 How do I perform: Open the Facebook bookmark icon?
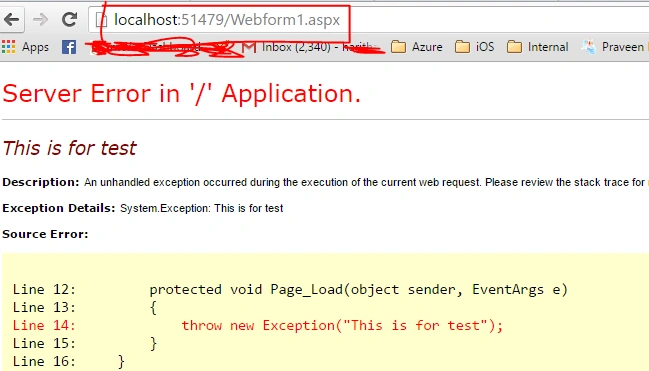coord(69,47)
